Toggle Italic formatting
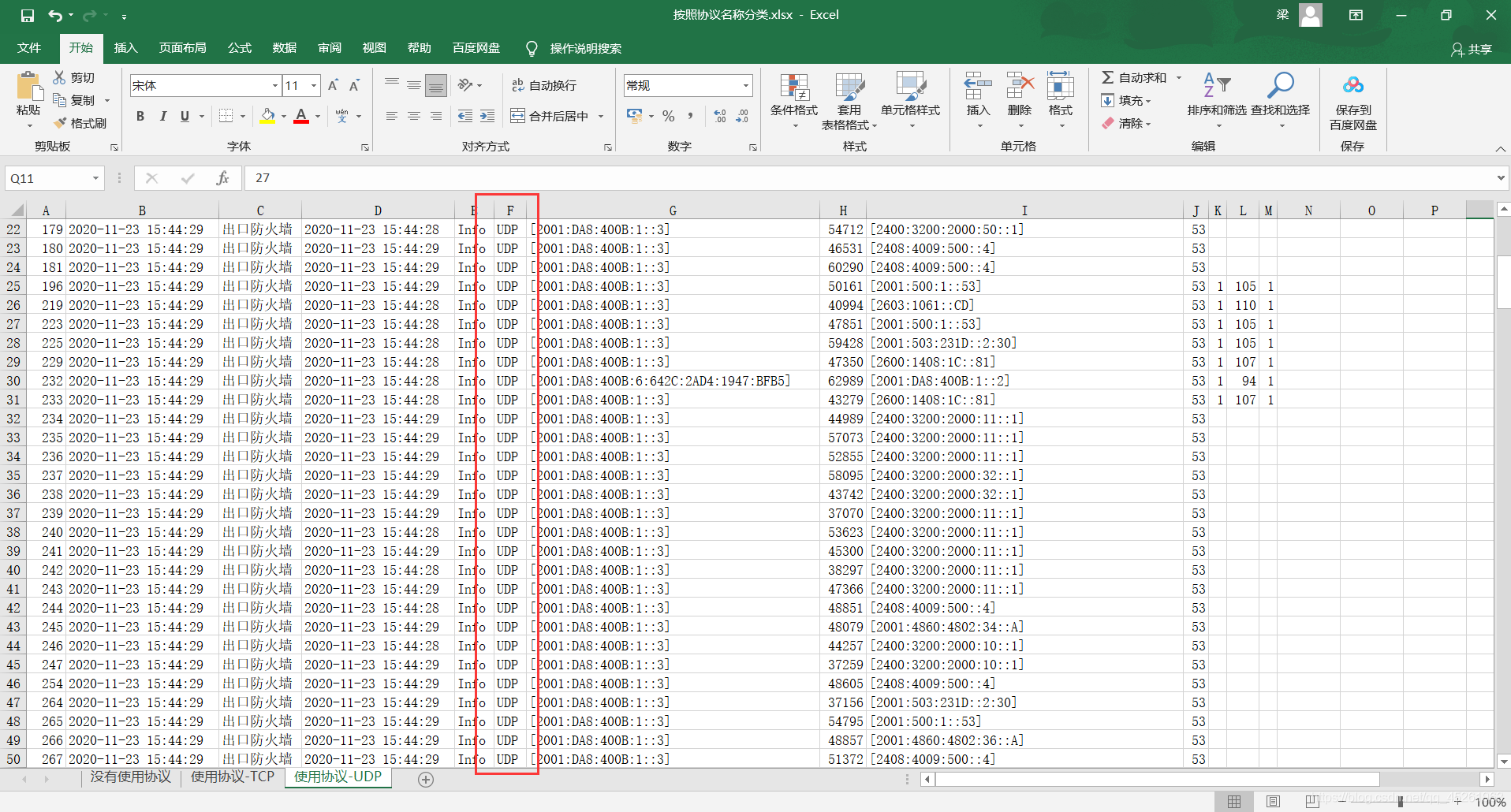 [162, 116]
